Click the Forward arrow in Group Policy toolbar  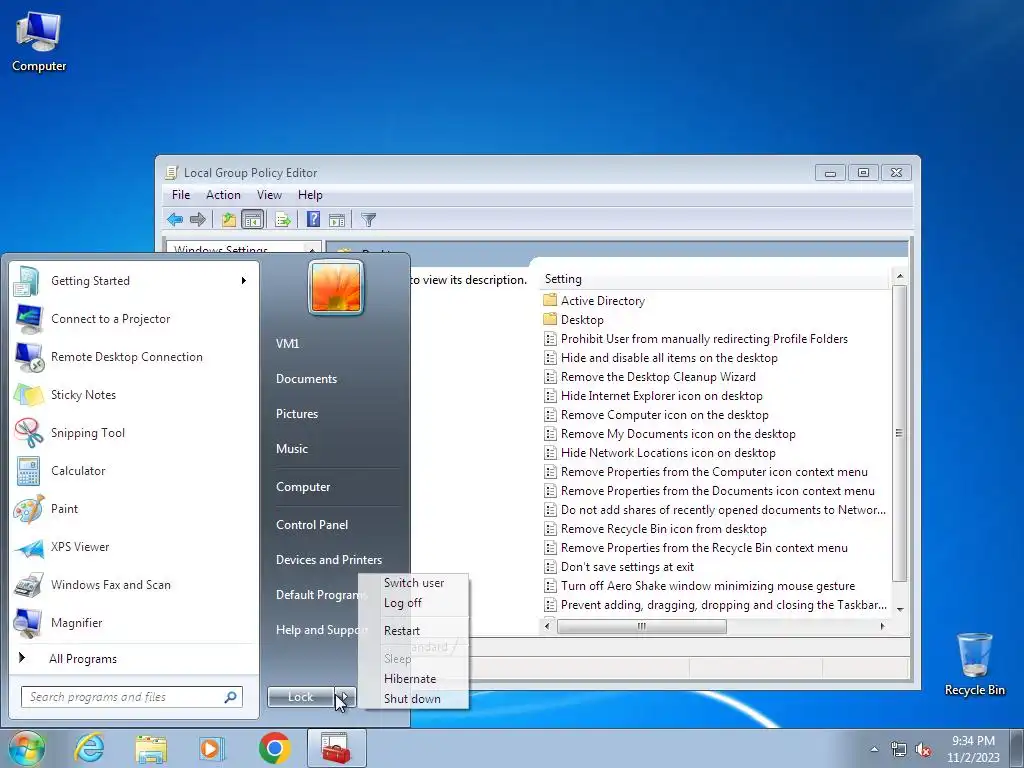click(x=197, y=219)
